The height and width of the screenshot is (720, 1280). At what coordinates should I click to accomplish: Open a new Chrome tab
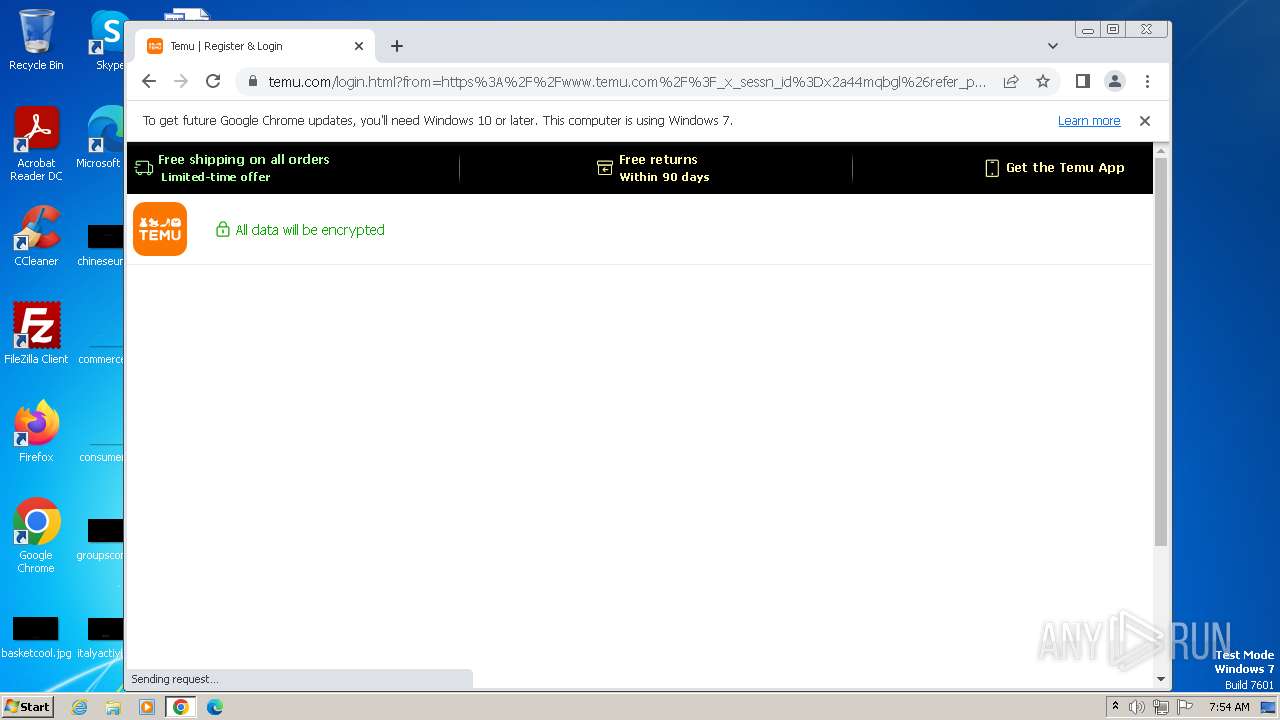397,46
